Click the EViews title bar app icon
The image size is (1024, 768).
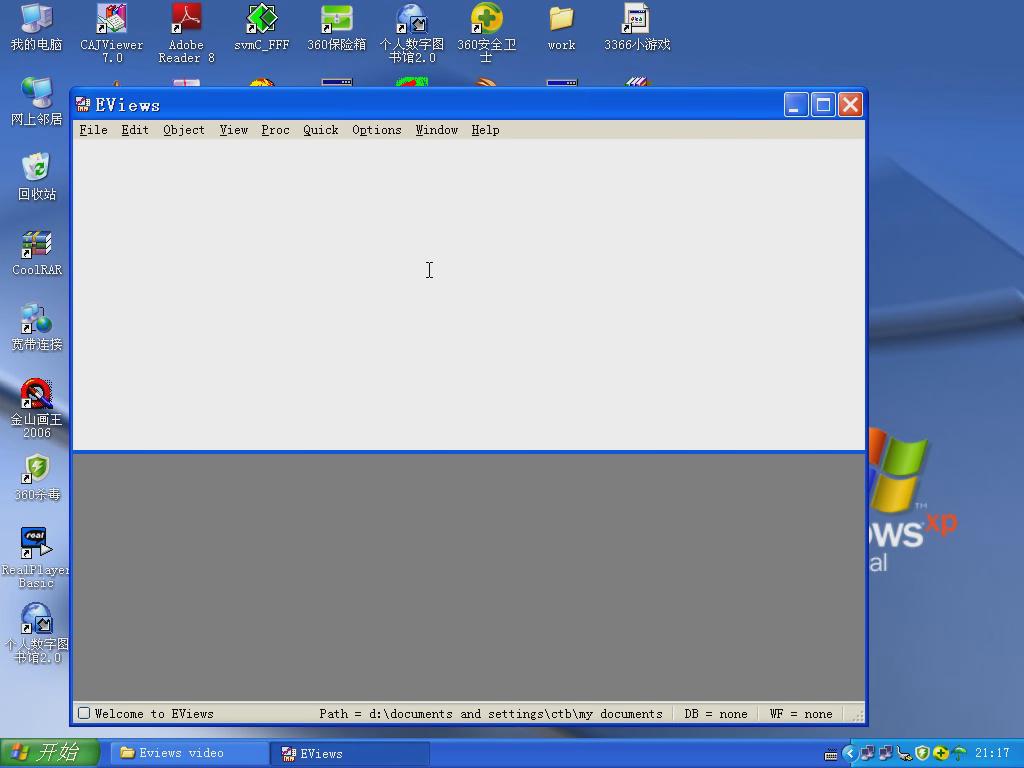click(83, 104)
